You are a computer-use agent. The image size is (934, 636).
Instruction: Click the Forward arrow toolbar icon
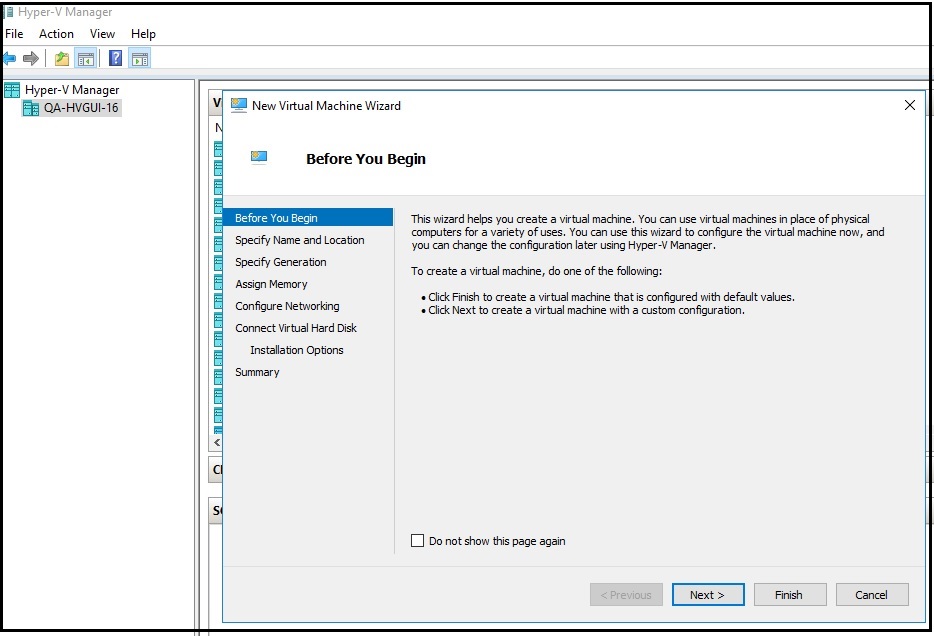click(31, 59)
